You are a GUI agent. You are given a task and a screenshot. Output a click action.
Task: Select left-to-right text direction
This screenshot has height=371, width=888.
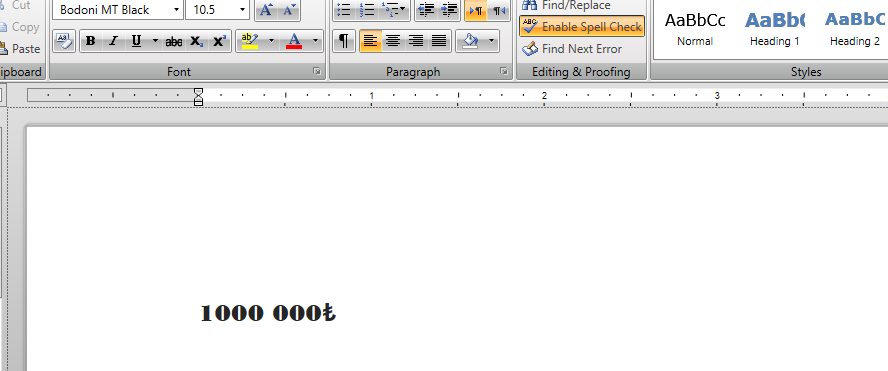coord(476,10)
